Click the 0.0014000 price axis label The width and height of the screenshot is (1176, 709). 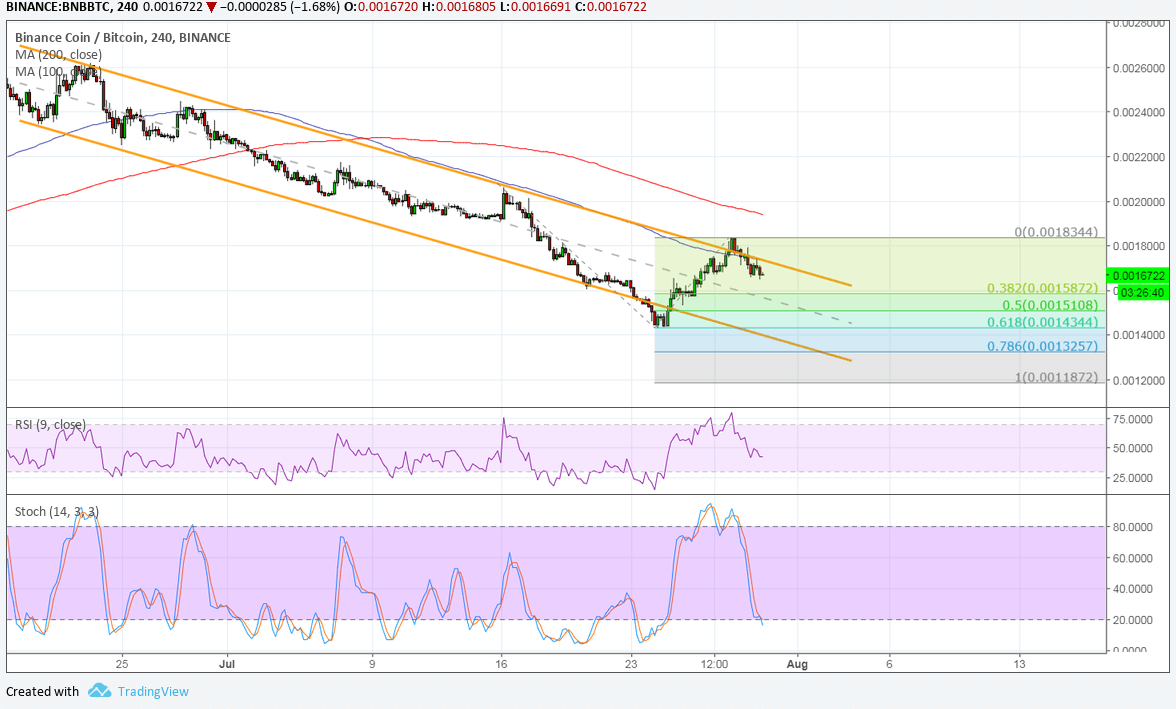(x=1139, y=335)
